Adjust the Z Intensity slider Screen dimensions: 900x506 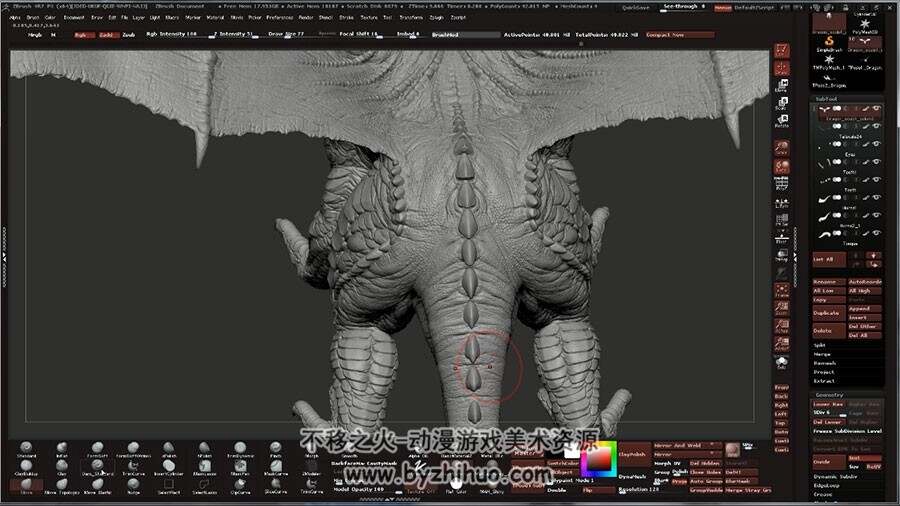pos(234,34)
